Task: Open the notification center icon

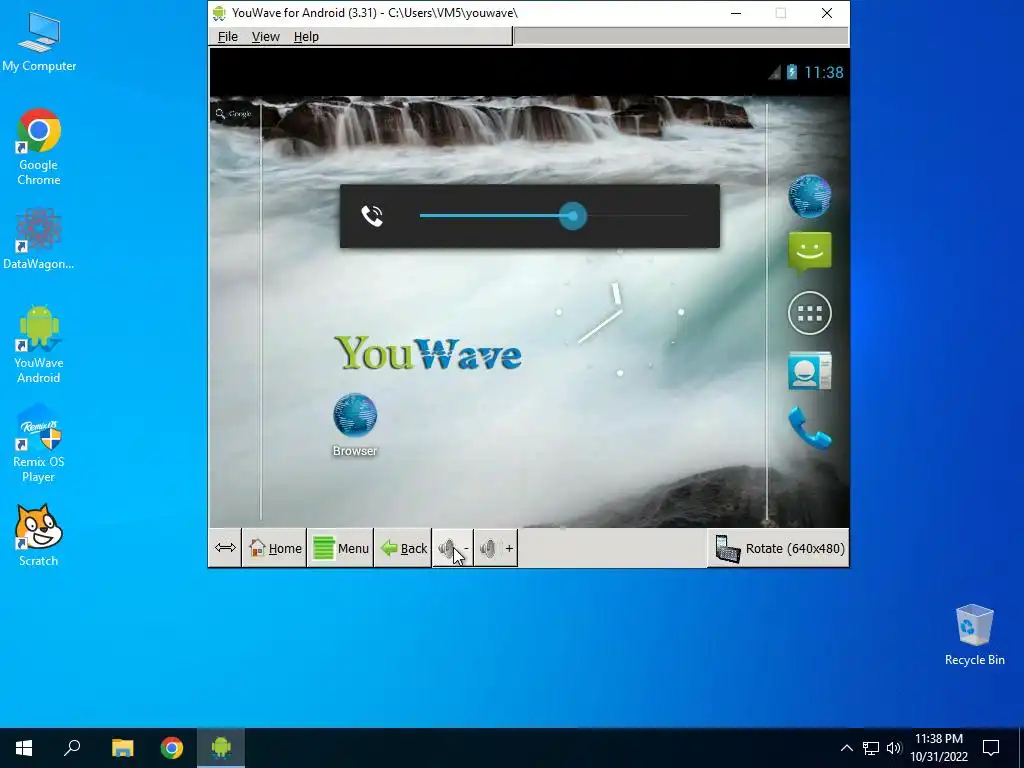Action: point(991,748)
